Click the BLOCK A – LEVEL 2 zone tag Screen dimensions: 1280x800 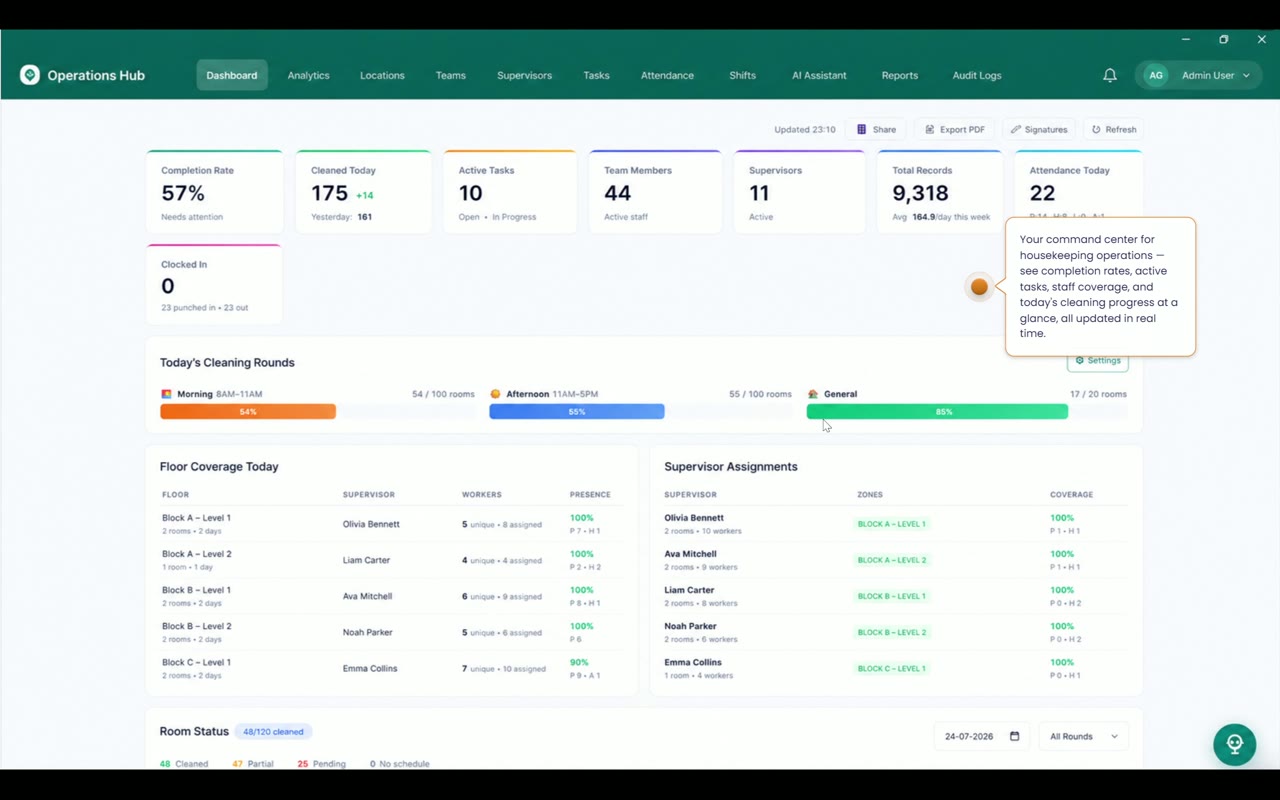click(x=892, y=560)
